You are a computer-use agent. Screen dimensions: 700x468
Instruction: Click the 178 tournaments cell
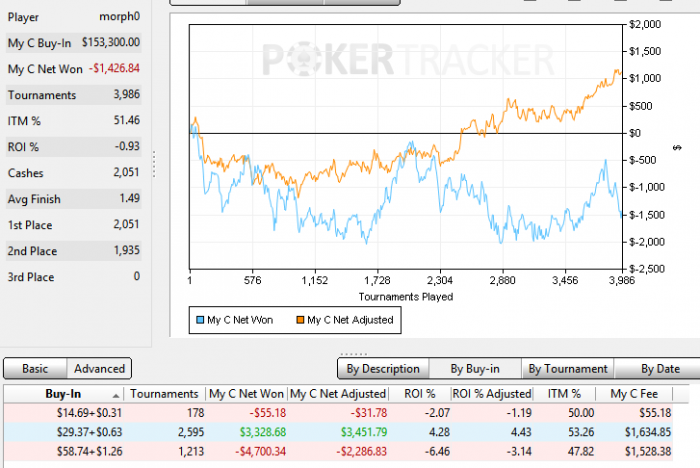coord(196,413)
